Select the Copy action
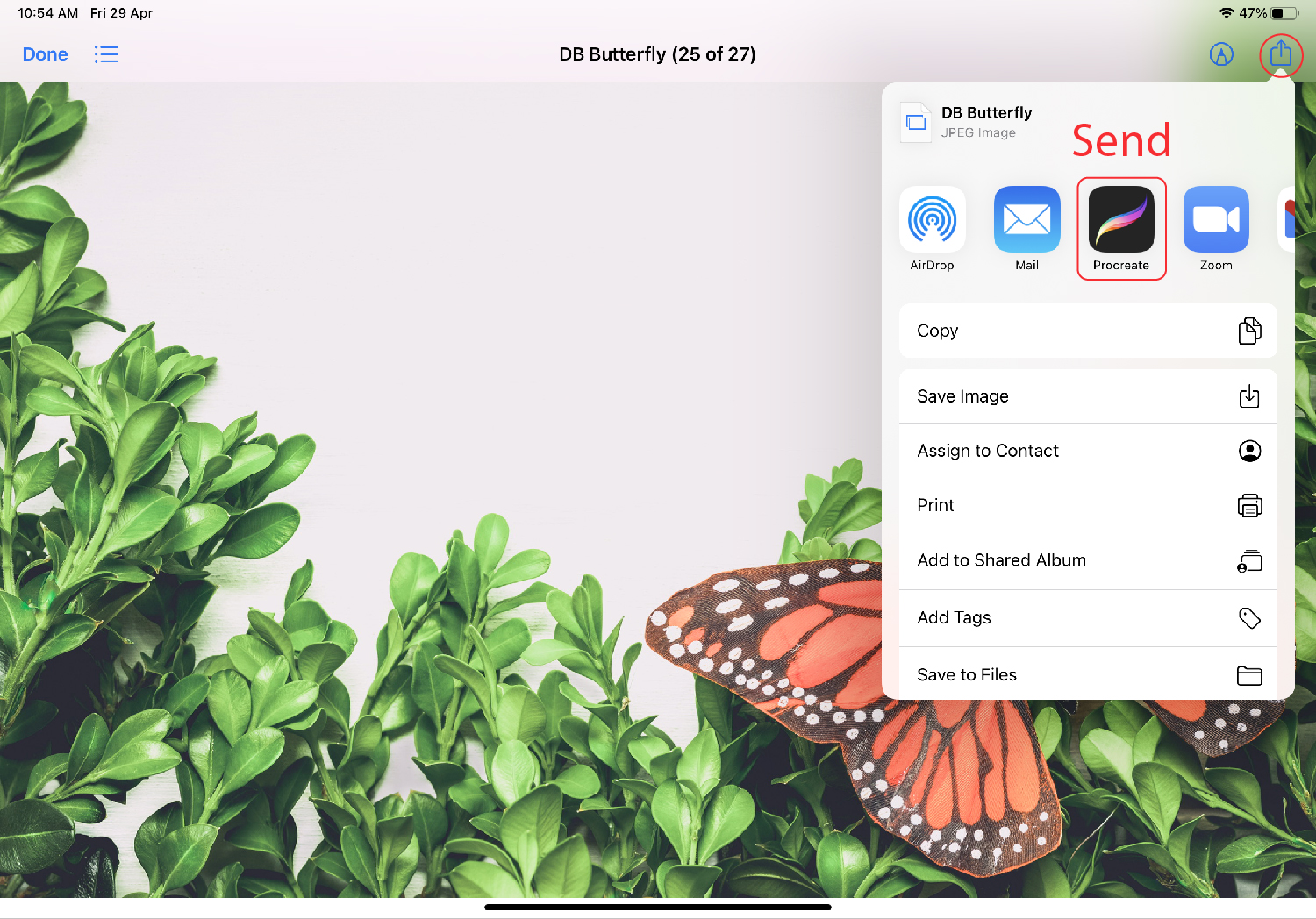 [937, 331]
